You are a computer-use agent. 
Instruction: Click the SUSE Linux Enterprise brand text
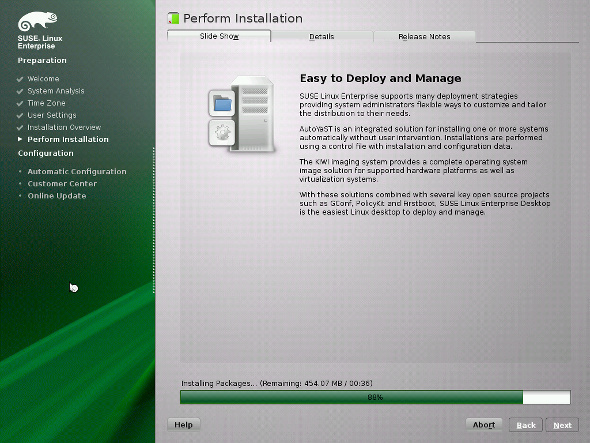tap(40, 42)
